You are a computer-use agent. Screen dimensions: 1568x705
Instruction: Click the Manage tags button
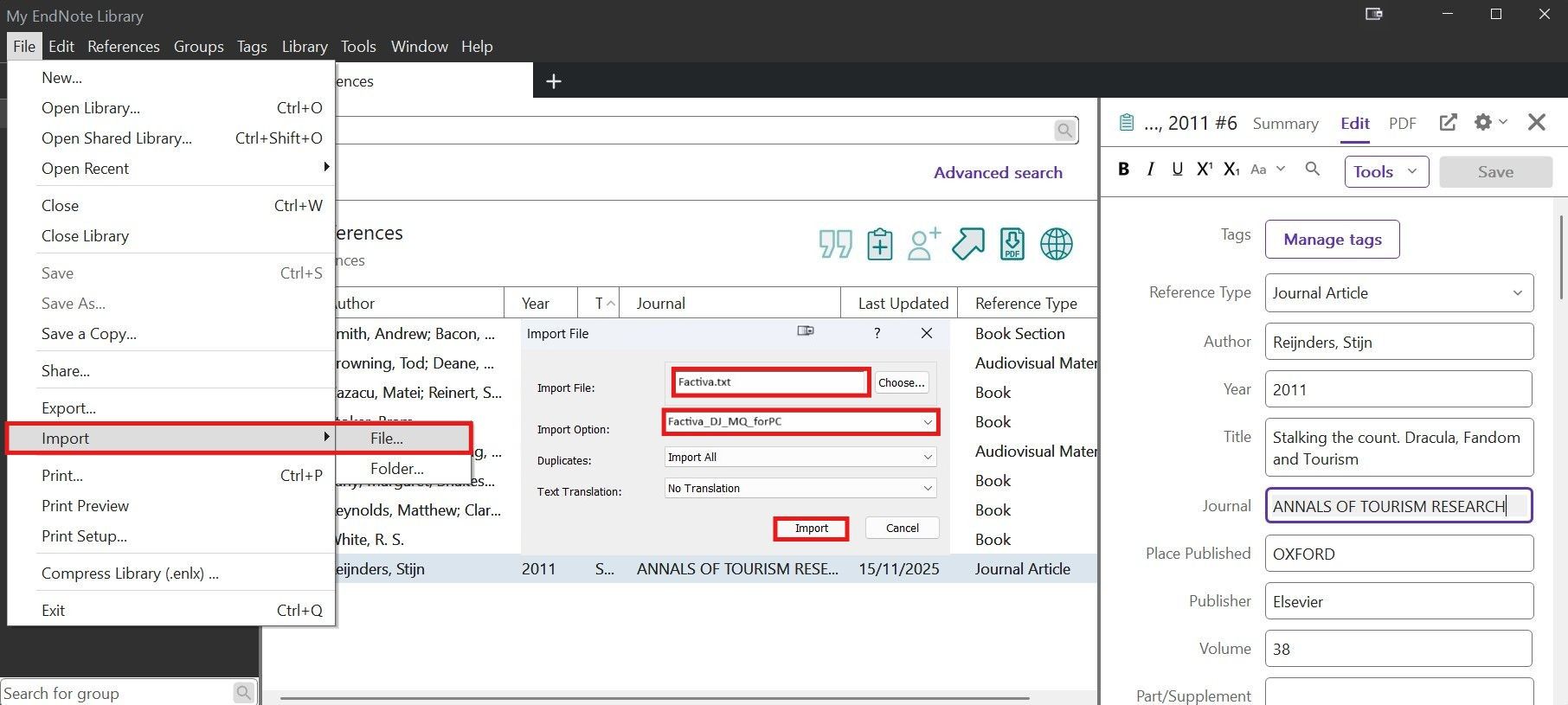[1333, 240]
